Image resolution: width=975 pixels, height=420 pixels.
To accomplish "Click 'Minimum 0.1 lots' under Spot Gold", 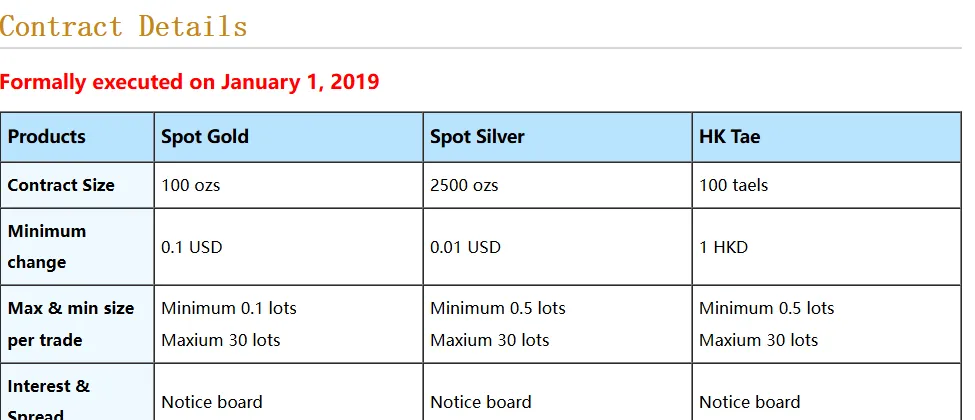I will (229, 308).
